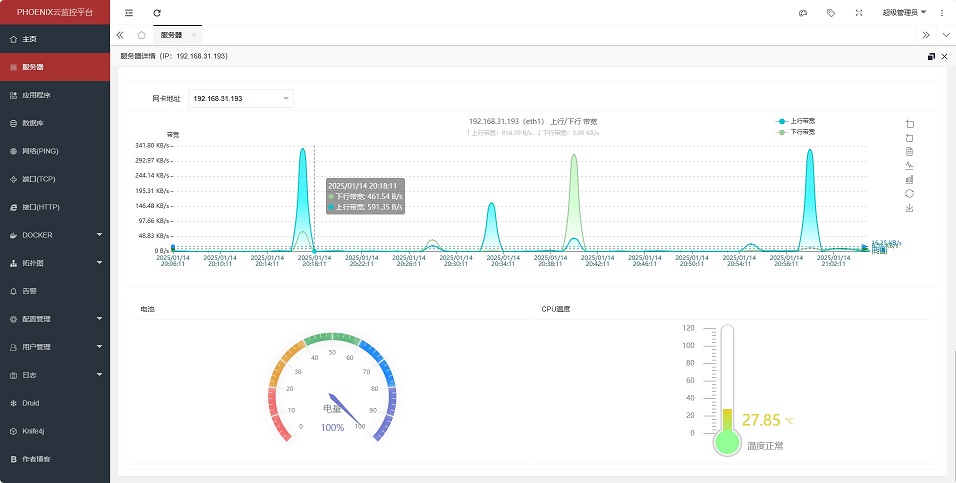Screen dimensions: 956x483
Task: Toggle 下行带宽 series in chart legend
Action: 796,132
